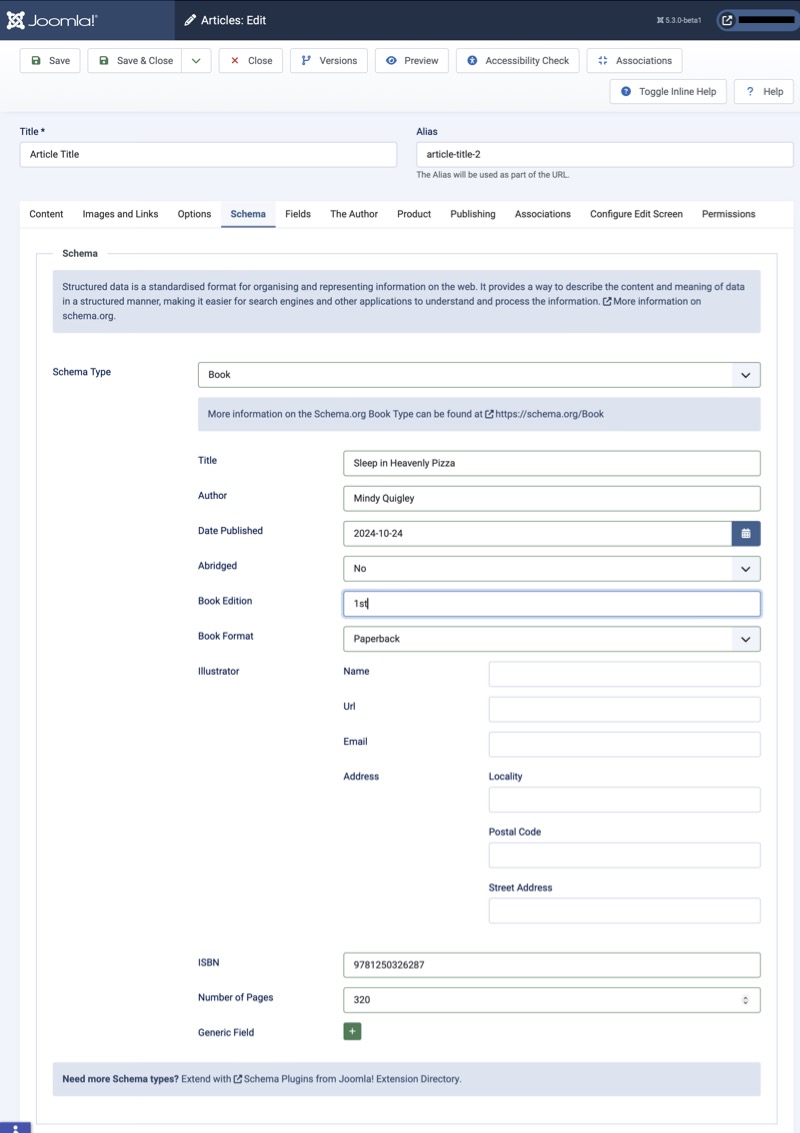Screen dimensions: 800x1133
Task: Switch to the Images and Links tab
Action: (120, 214)
